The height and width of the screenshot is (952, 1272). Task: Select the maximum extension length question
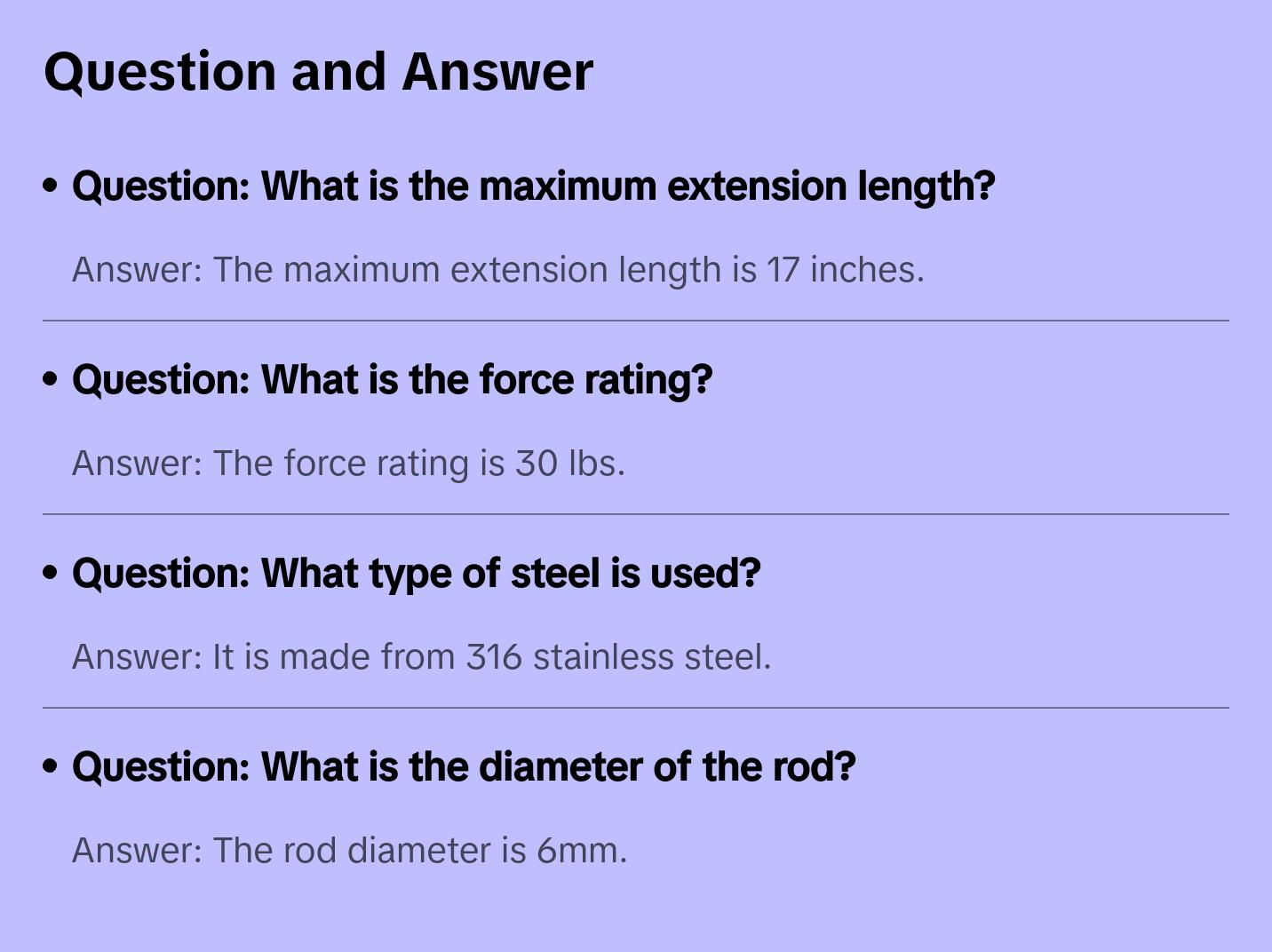point(533,186)
